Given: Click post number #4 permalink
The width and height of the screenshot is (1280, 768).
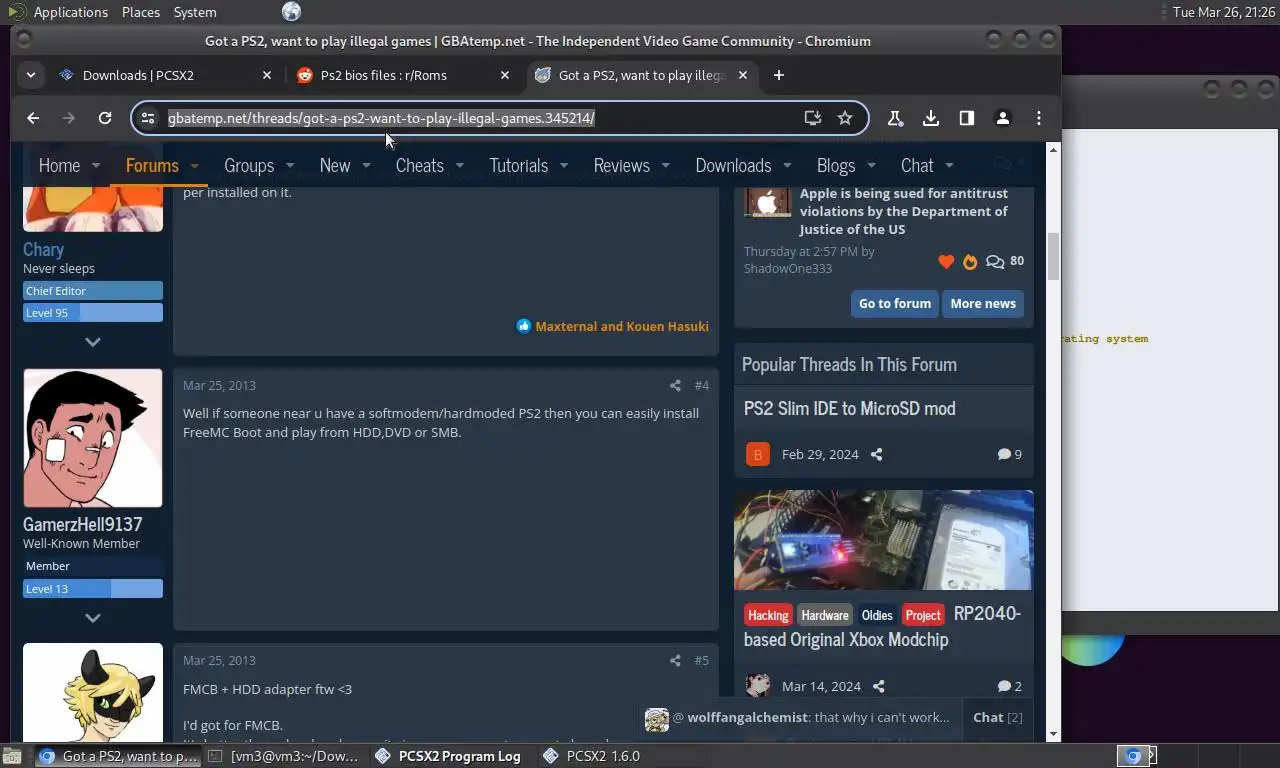Looking at the screenshot, I should (x=701, y=385).
